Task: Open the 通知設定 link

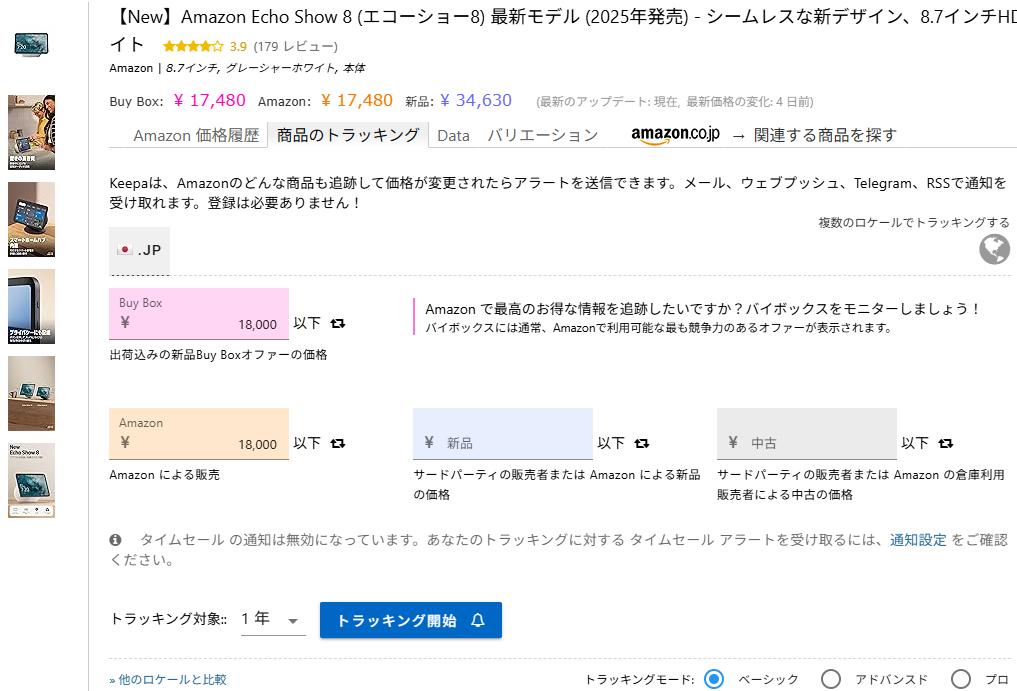Action: [x=917, y=539]
